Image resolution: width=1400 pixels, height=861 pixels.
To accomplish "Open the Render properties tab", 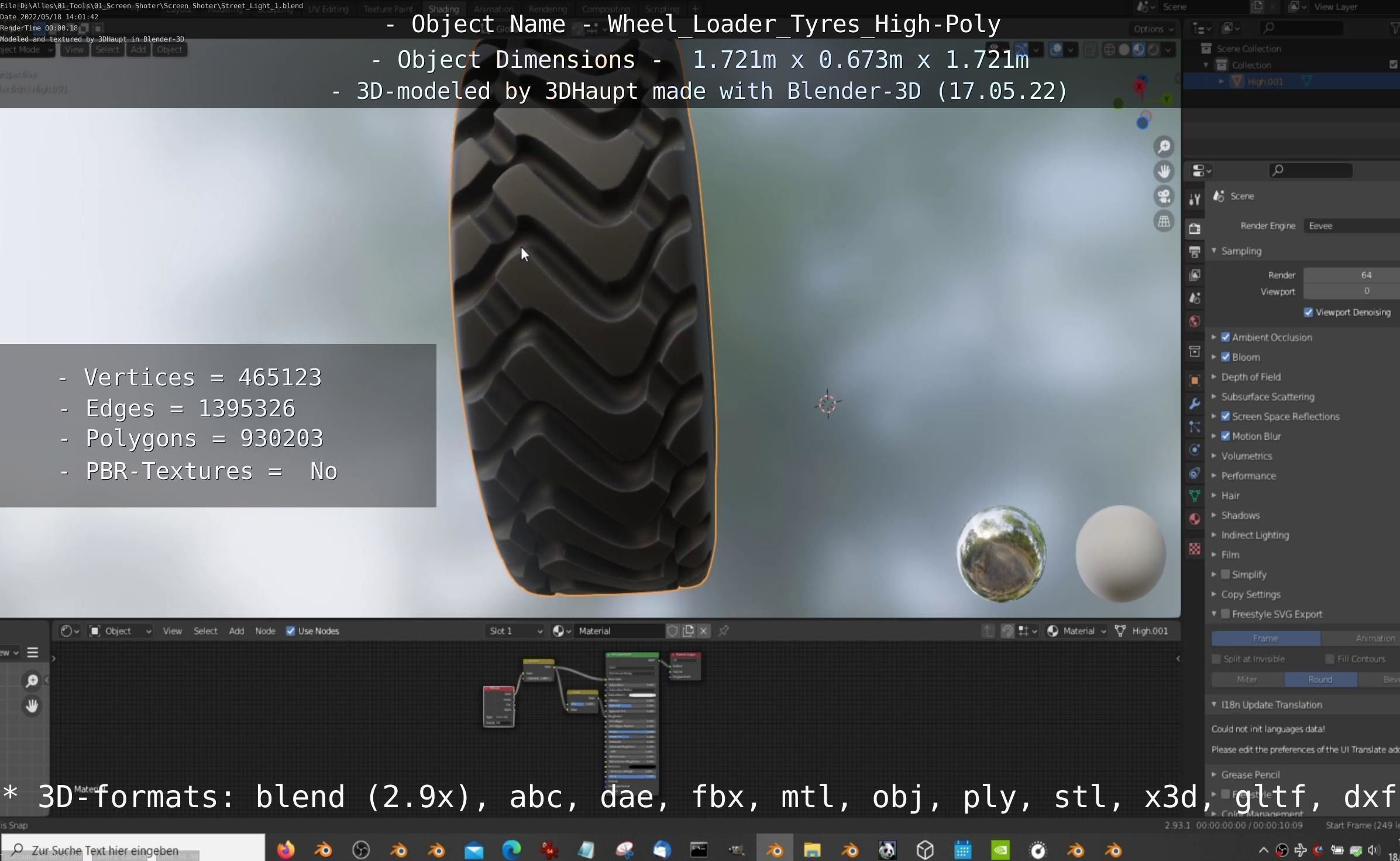I will pos(1195,229).
